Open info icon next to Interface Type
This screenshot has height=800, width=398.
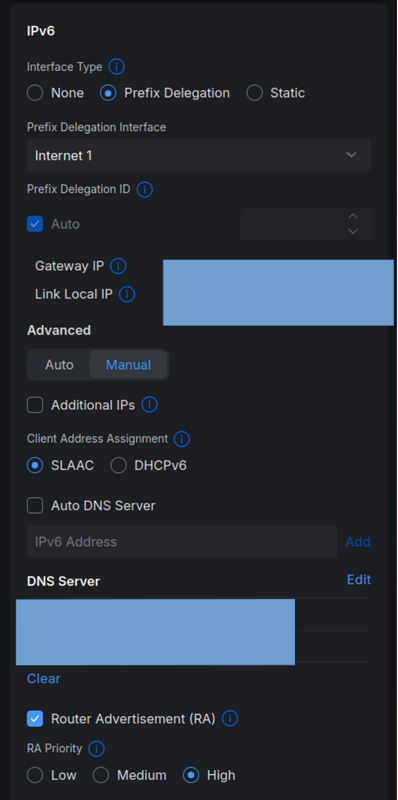click(117, 67)
